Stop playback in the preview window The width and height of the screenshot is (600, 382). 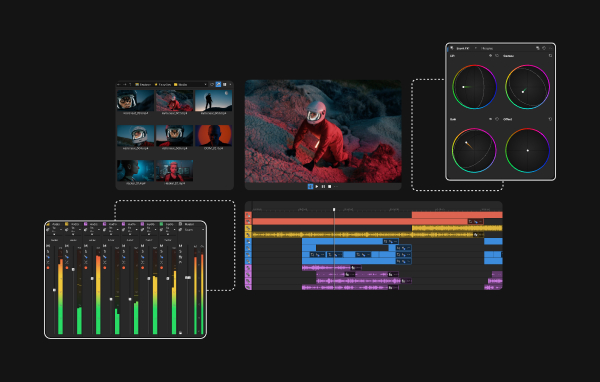point(329,186)
